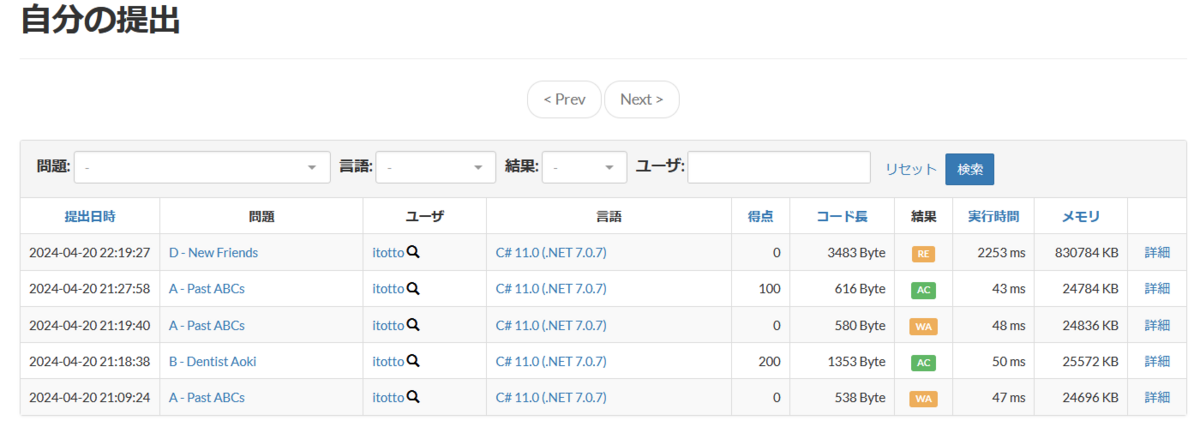Click the 25572 KB memory value
1200x427 pixels.
tap(1091, 361)
